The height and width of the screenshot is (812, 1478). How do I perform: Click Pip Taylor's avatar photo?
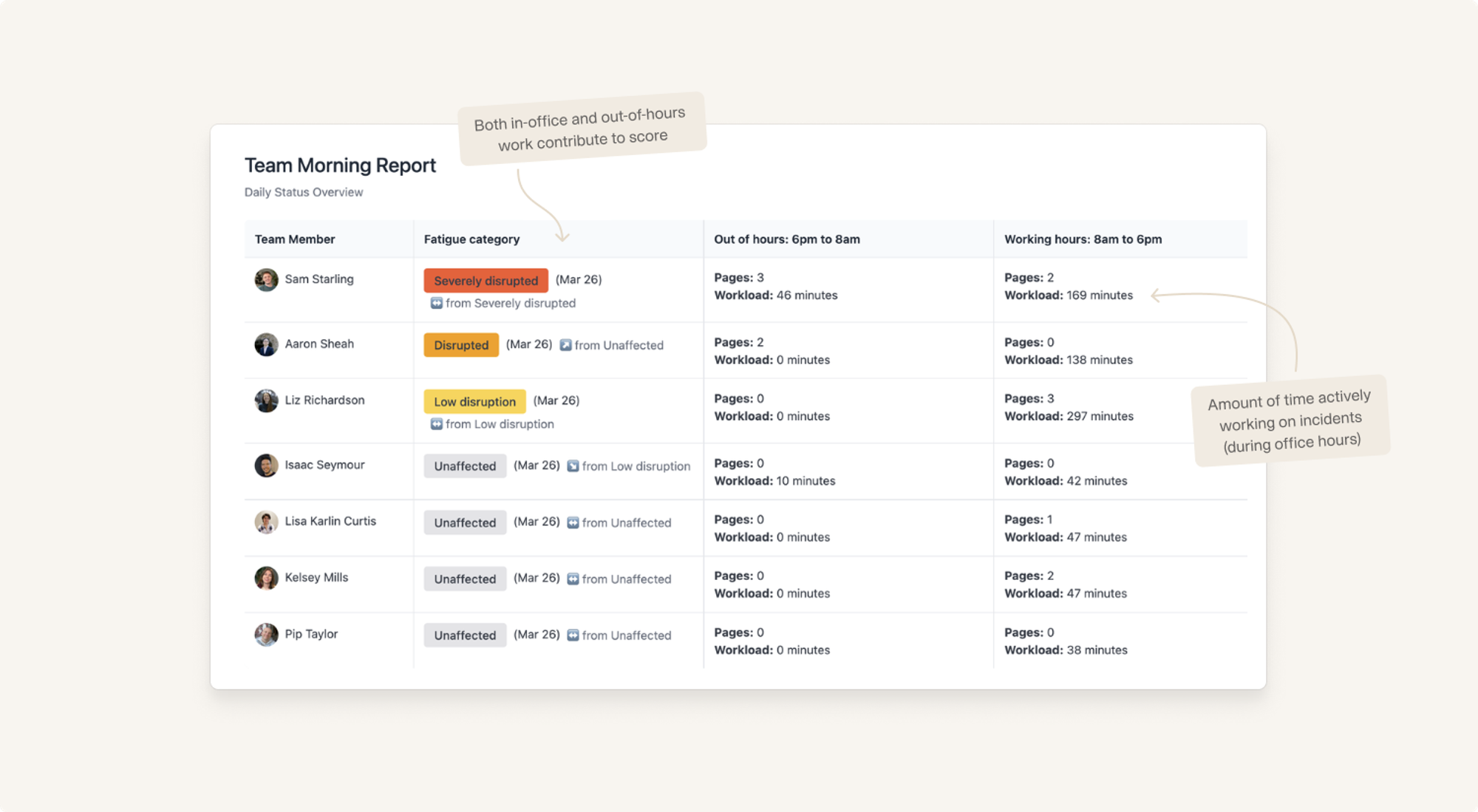point(266,635)
